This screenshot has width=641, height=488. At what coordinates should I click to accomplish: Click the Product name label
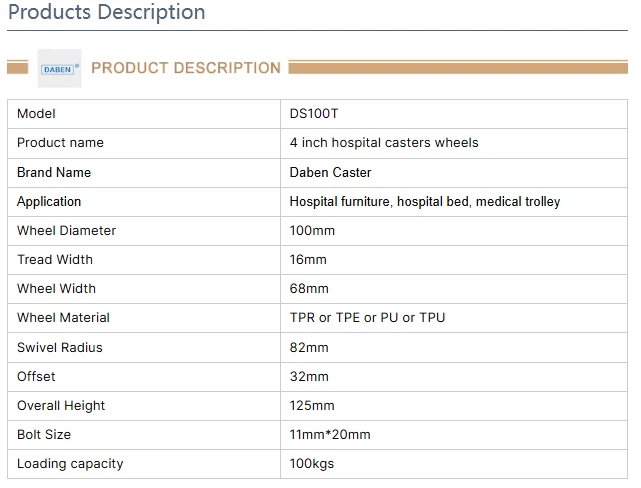[60, 143]
